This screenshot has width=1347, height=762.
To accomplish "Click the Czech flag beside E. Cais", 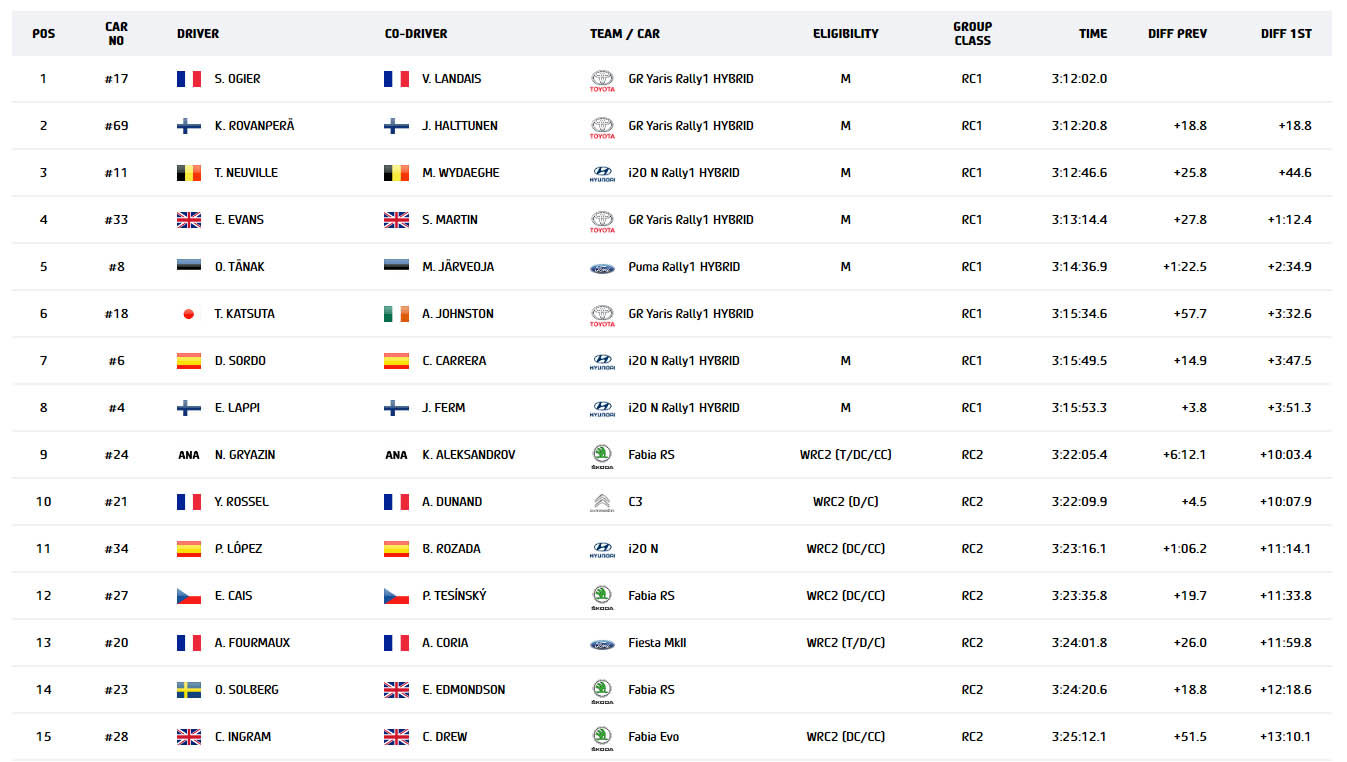I will coord(189,596).
